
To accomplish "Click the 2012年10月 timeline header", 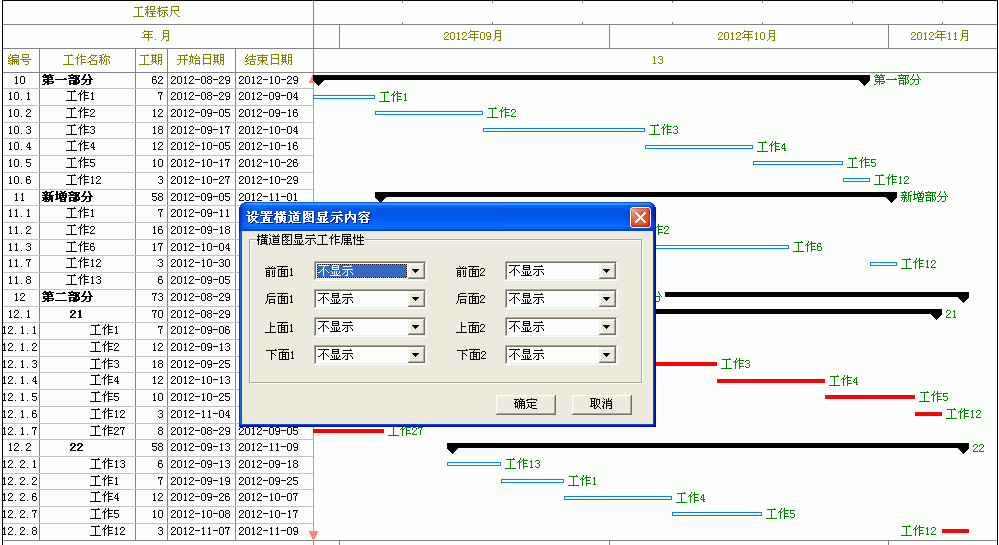I will [747, 36].
